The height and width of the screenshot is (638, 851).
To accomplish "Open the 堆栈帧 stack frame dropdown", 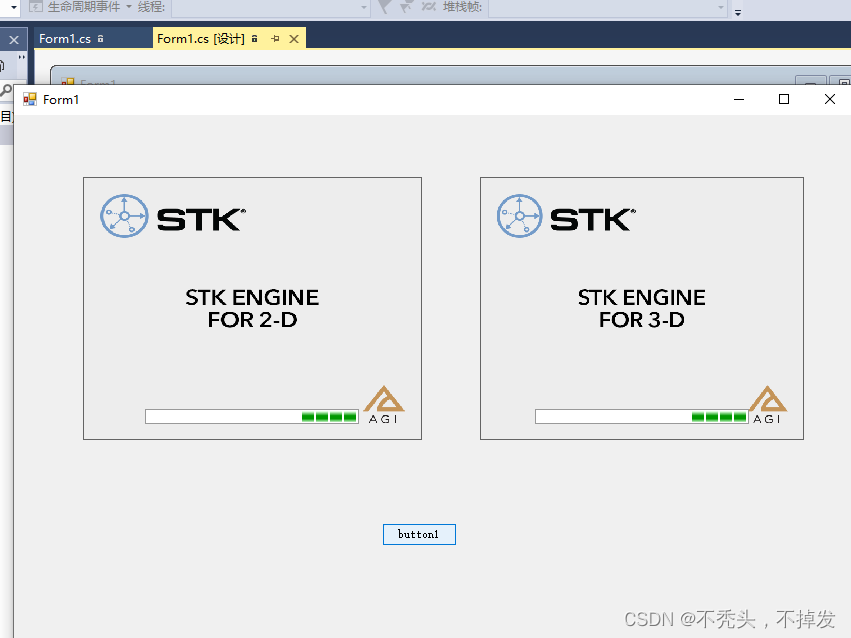I will point(720,9).
